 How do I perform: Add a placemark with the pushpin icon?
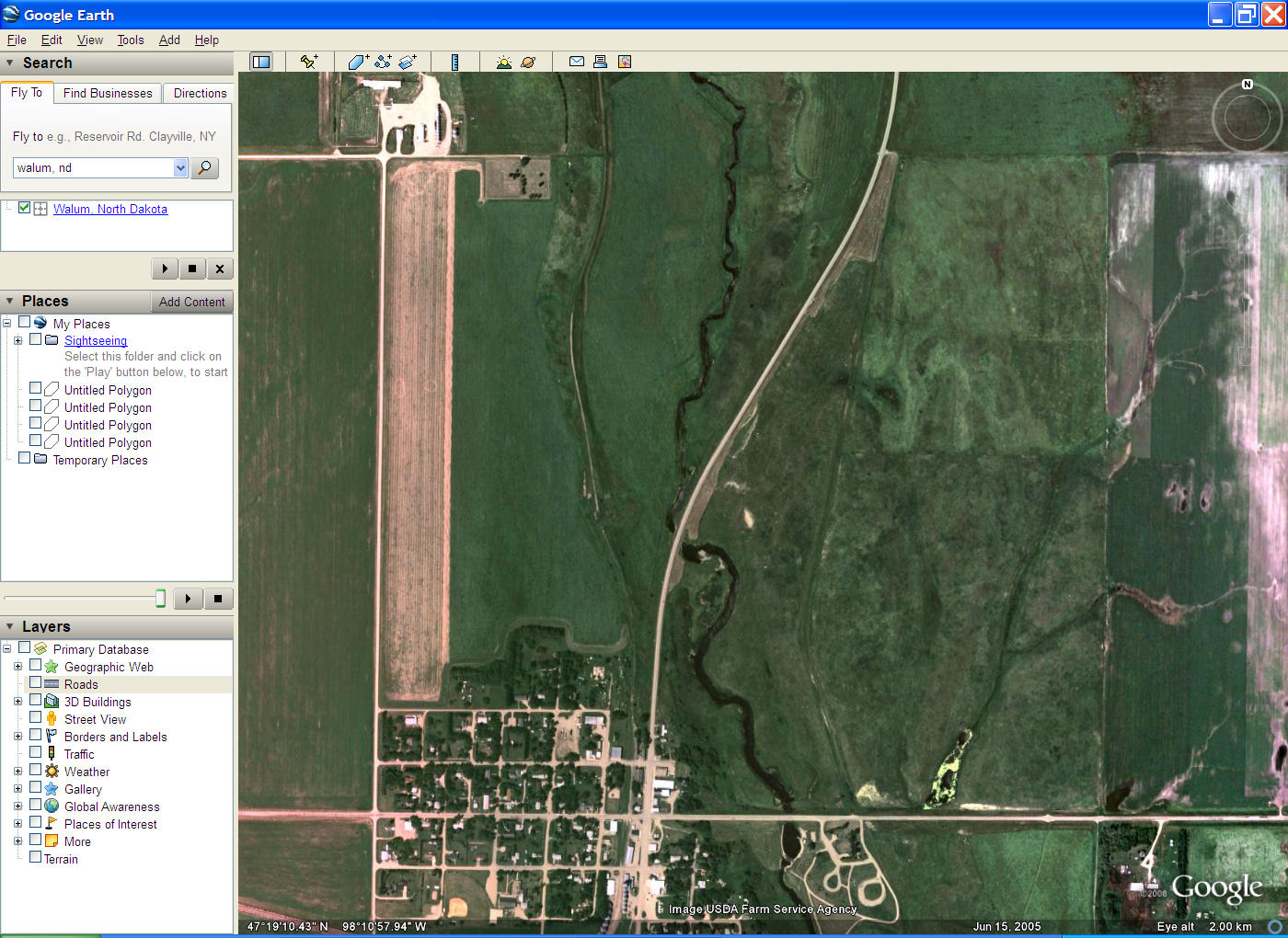(x=309, y=62)
